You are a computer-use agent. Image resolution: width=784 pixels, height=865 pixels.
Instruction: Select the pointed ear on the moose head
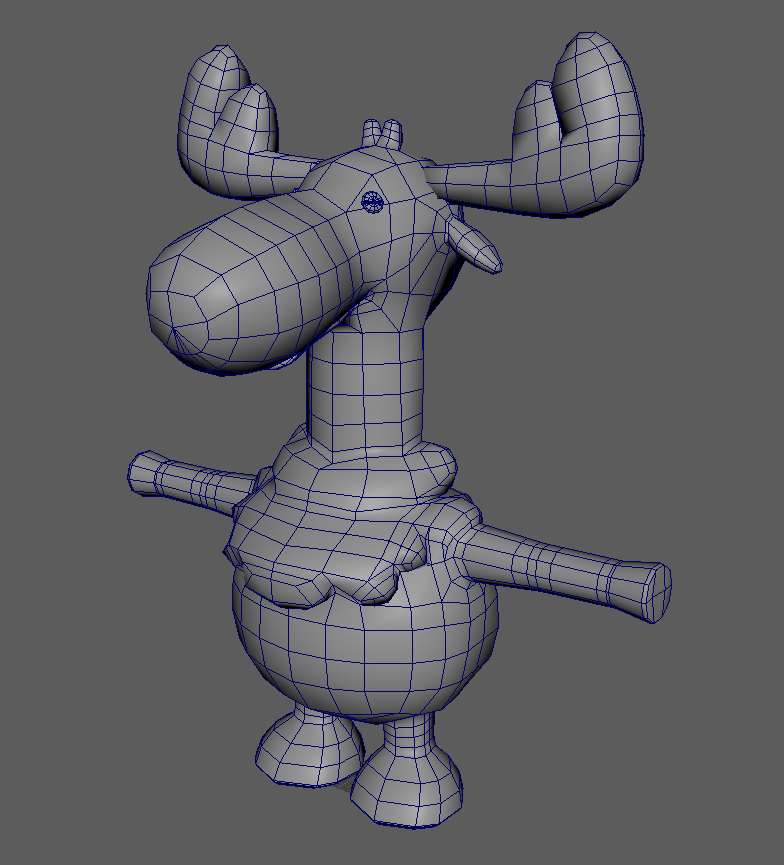(474, 245)
